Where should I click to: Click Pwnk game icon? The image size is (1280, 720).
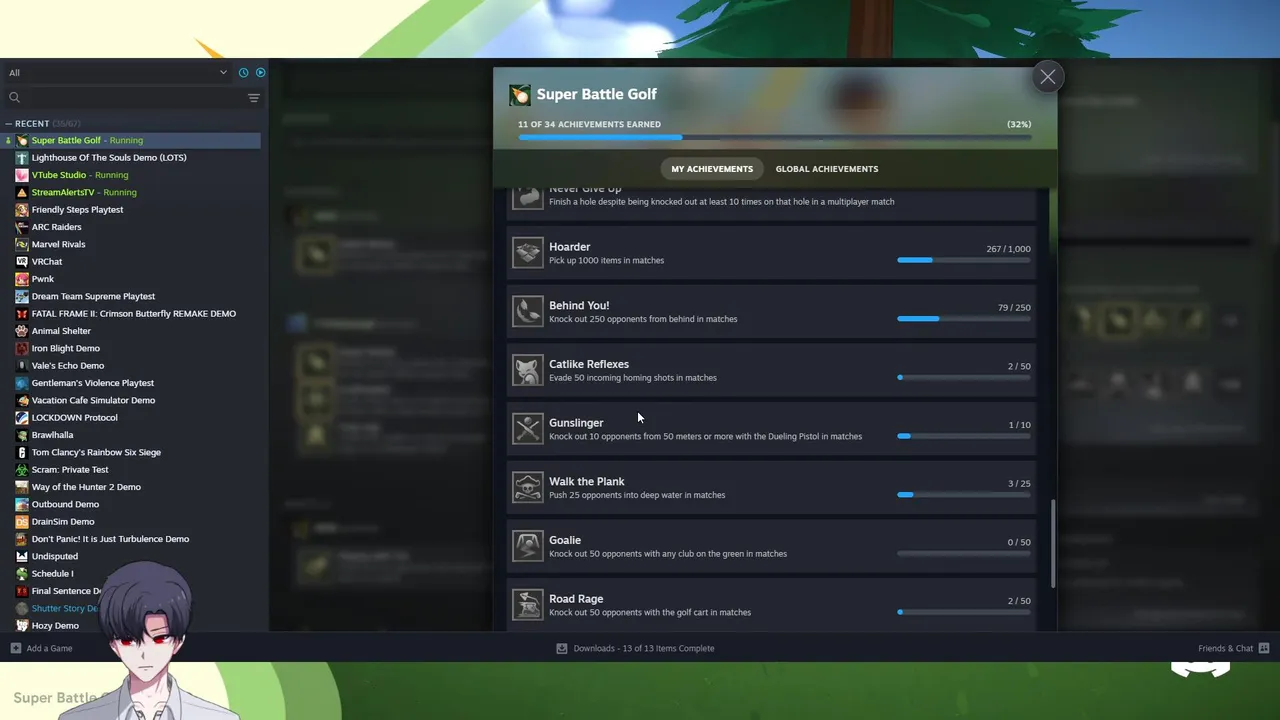(x=22, y=279)
